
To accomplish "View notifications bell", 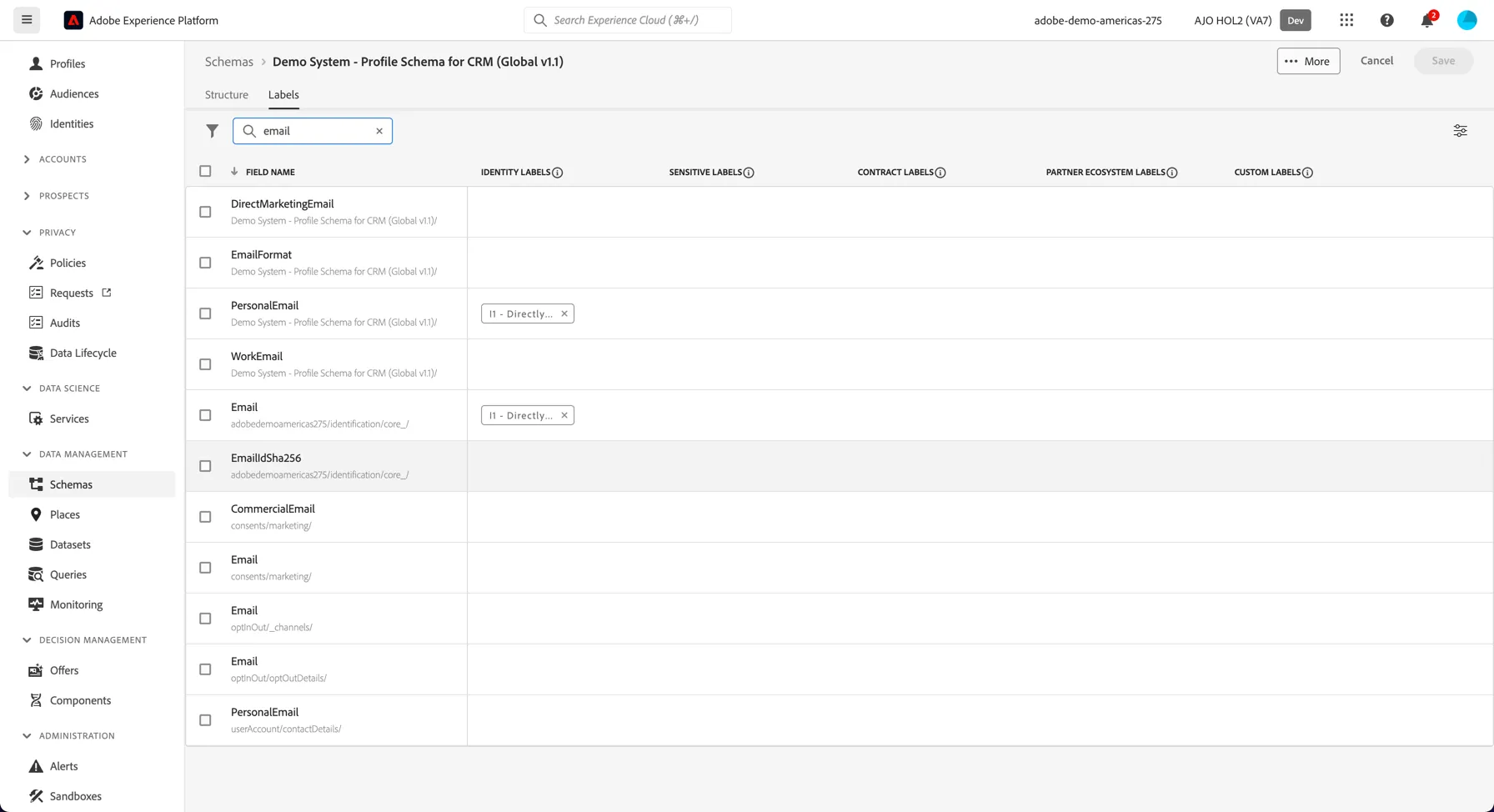I will (x=1427, y=20).
